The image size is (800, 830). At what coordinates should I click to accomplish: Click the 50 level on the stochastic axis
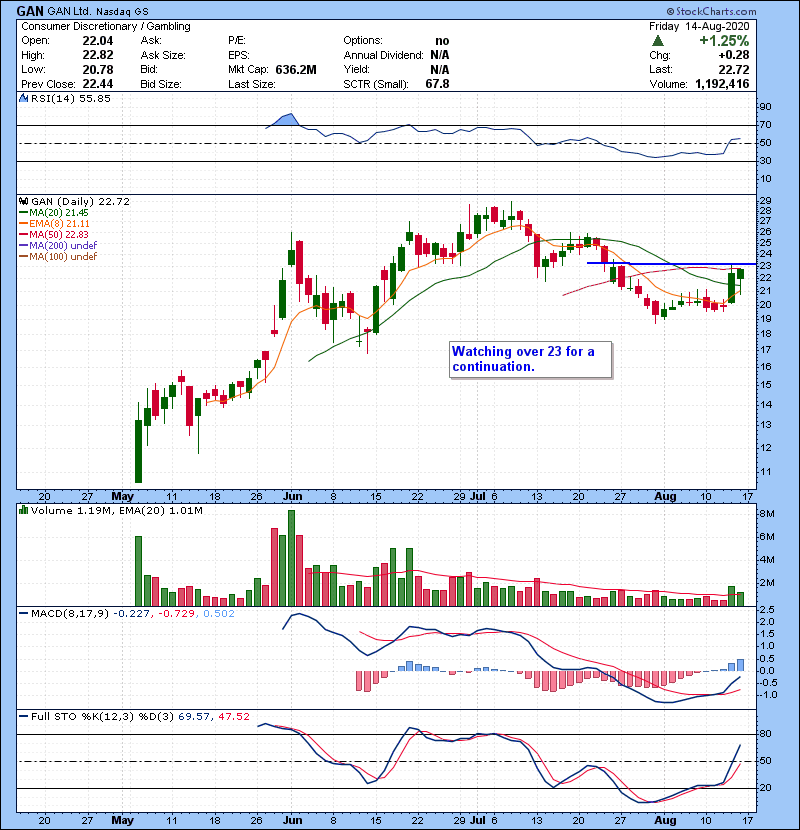(x=766, y=761)
